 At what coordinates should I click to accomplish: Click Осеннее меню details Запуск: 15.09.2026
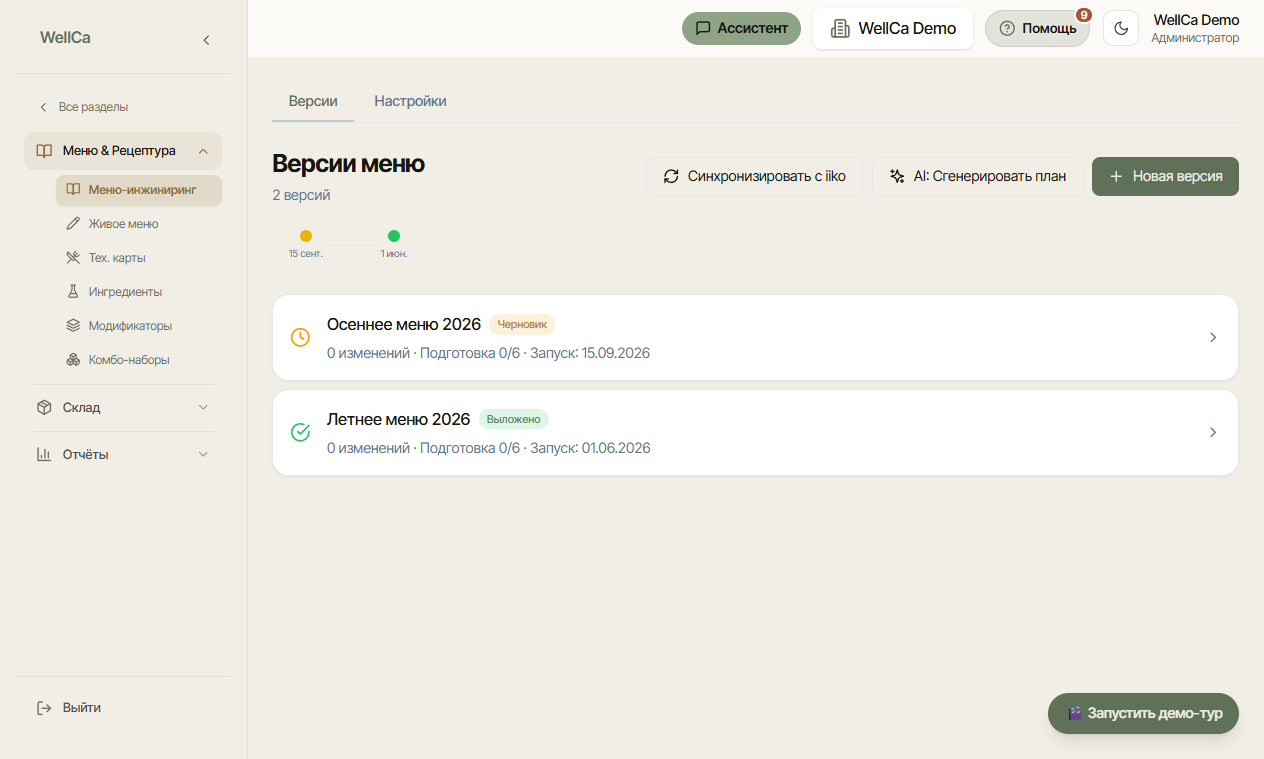[x=590, y=353]
